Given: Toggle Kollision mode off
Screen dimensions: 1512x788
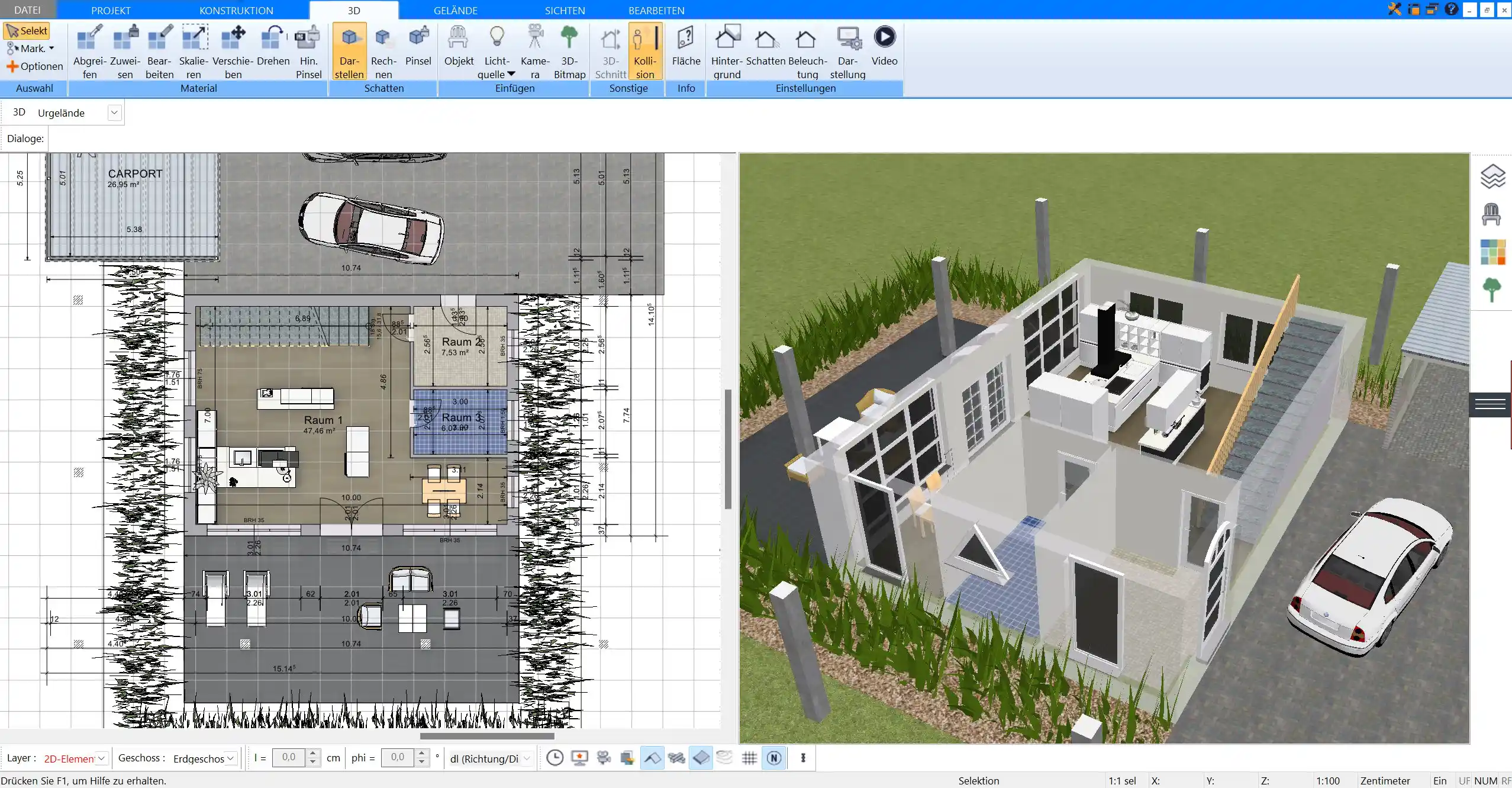Looking at the screenshot, I should point(645,52).
